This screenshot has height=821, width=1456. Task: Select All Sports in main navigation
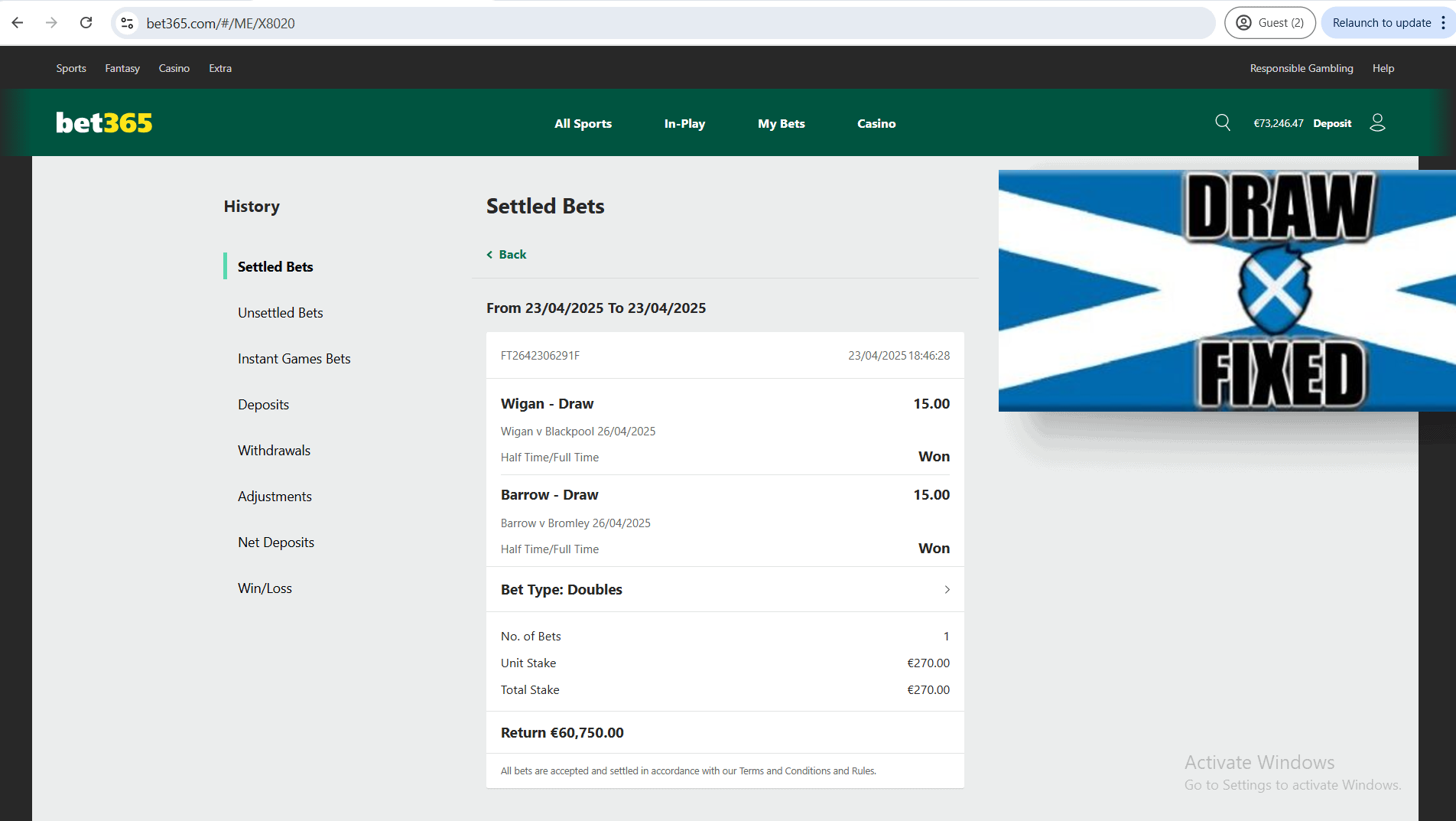(583, 123)
